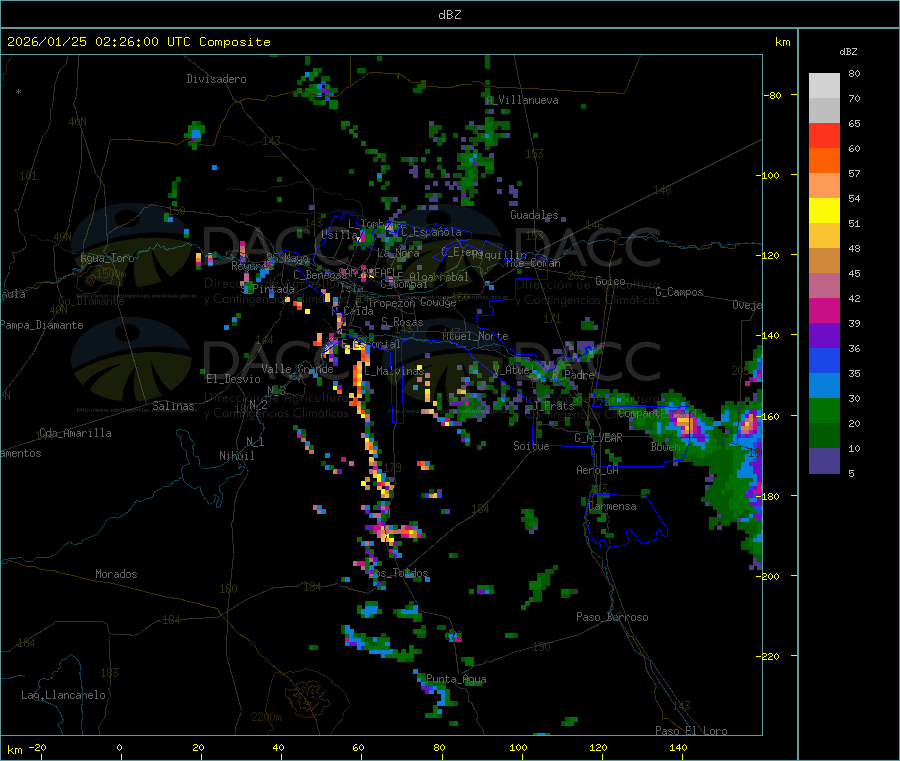The image size is (900, 761).
Task: Click the 2026/01/25 02:26:00 UTC Composite timestamp
Action: tap(138, 42)
